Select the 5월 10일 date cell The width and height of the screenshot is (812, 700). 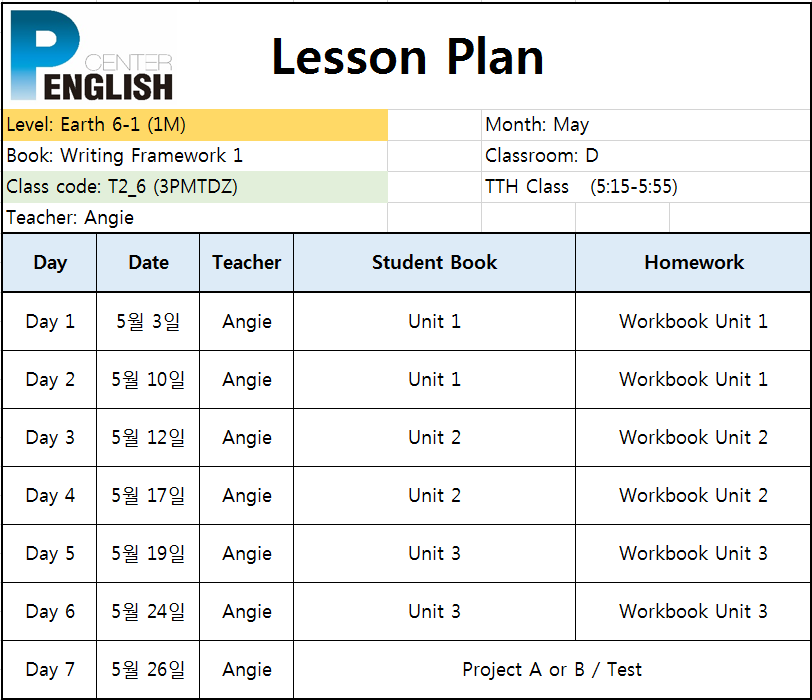click(x=148, y=380)
